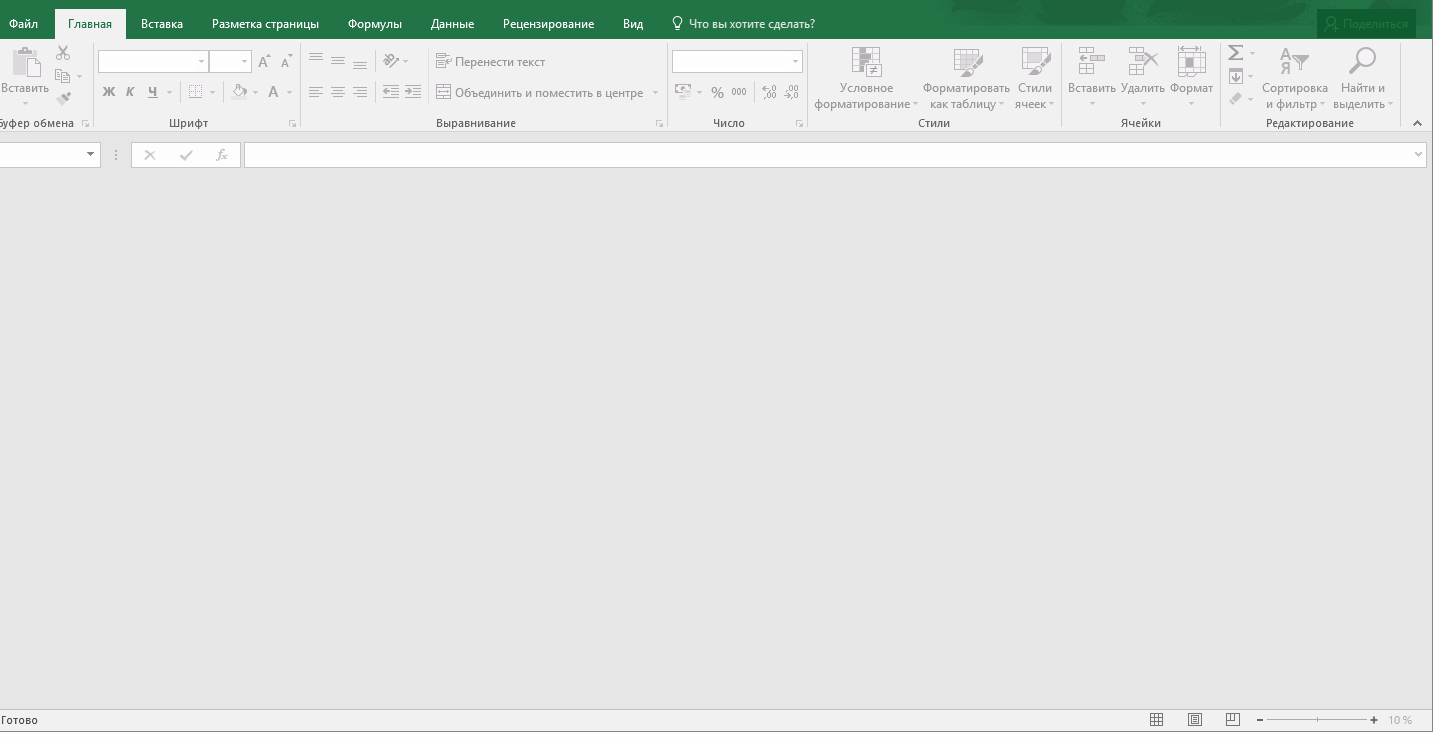This screenshot has height=743, width=1448.
Task: Click the Перенести текст button
Action: pos(491,62)
